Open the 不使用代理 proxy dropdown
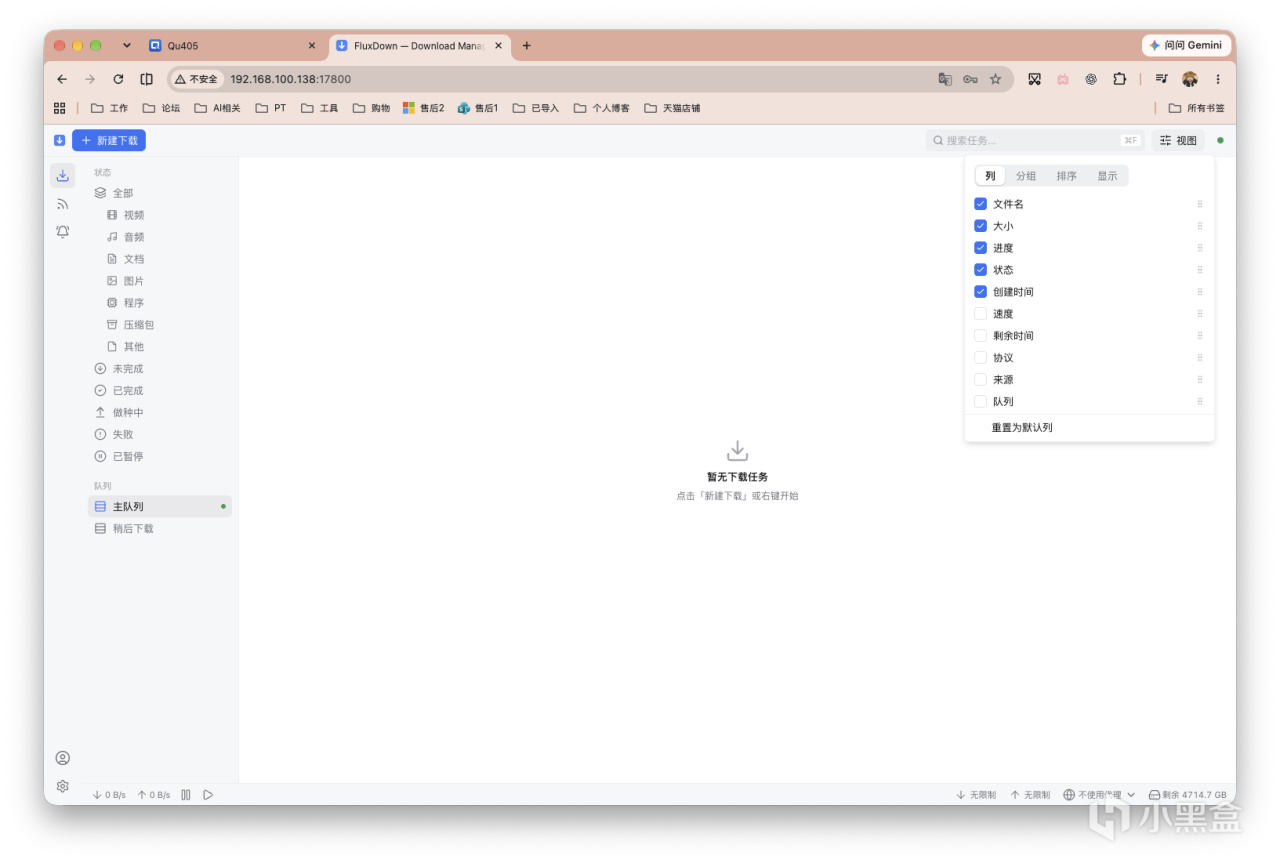Screen dimensions: 1280x863 (1099, 795)
